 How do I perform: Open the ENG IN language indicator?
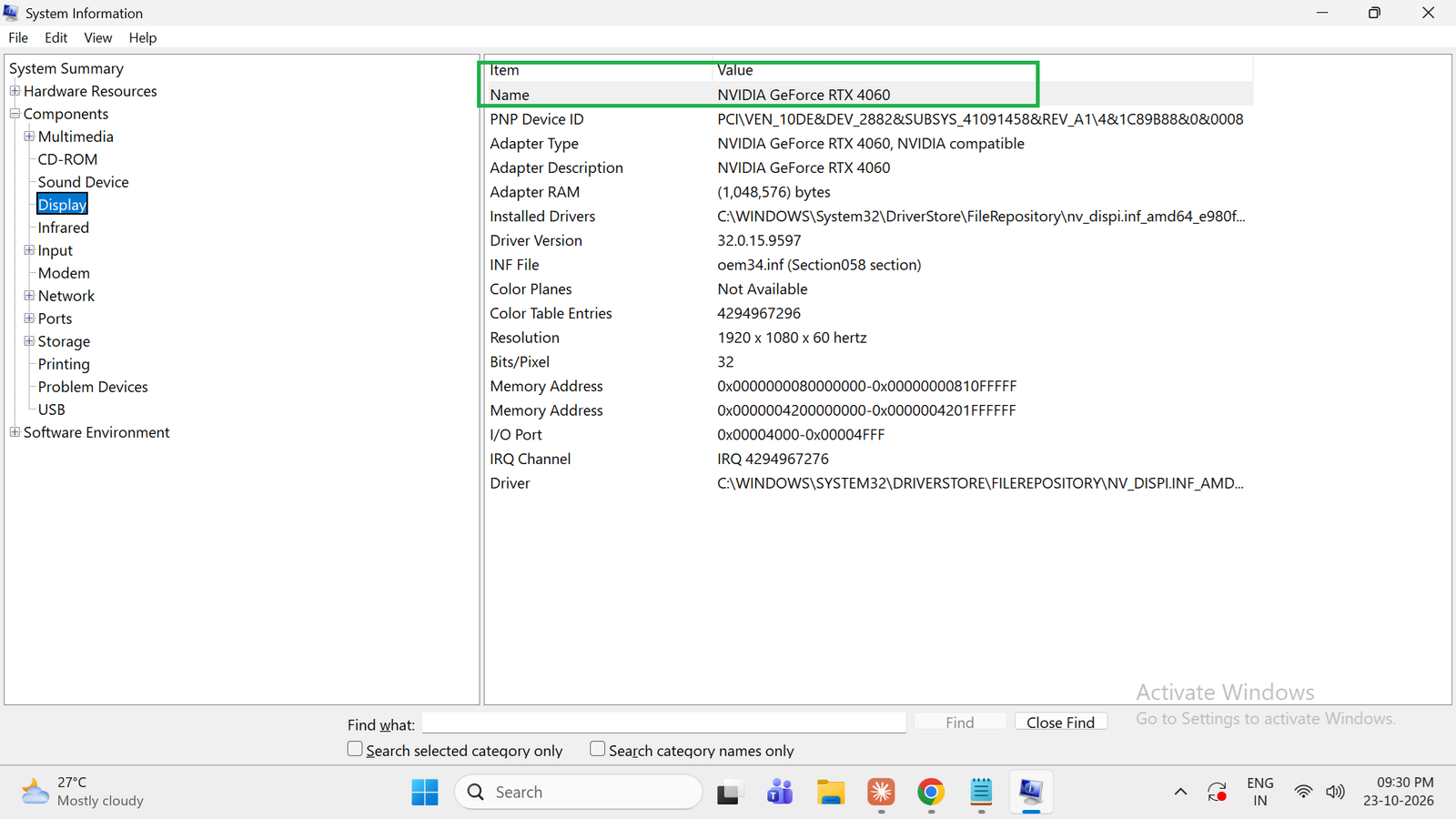(x=1260, y=792)
